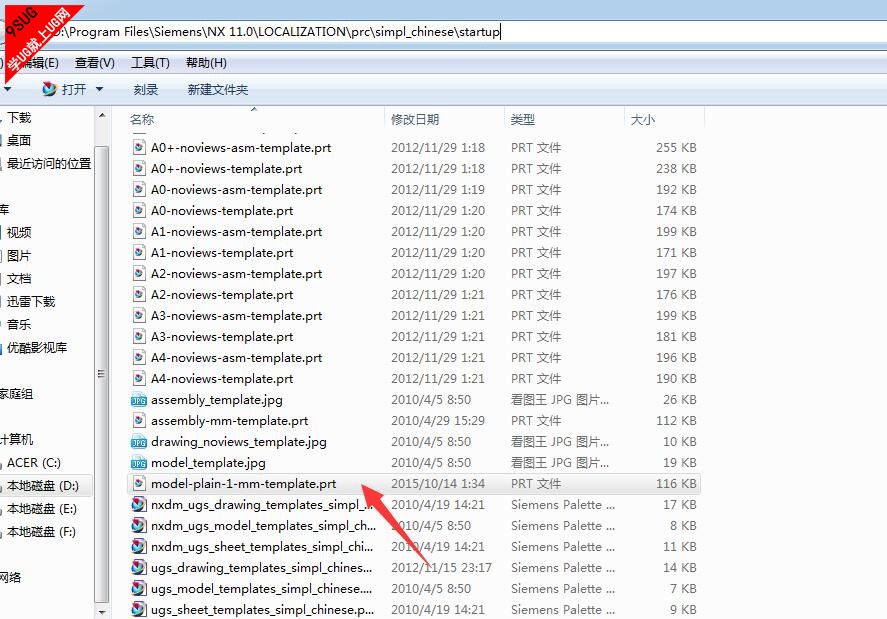The image size is (887, 619).
Task: Open the 音乐 library
Action: (x=19, y=324)
